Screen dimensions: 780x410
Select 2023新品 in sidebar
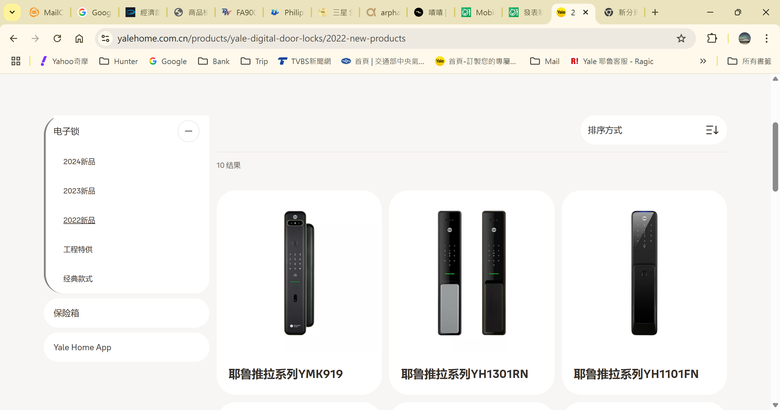[x=79, y=191]
